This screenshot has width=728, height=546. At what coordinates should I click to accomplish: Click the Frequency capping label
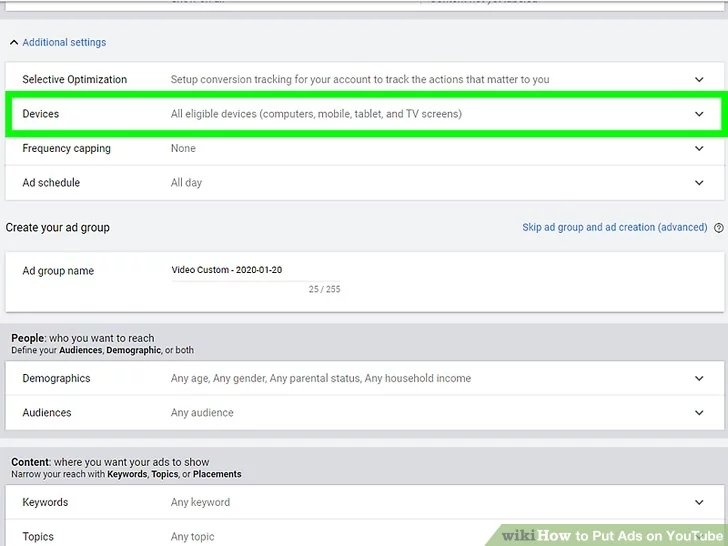point(66,149)
